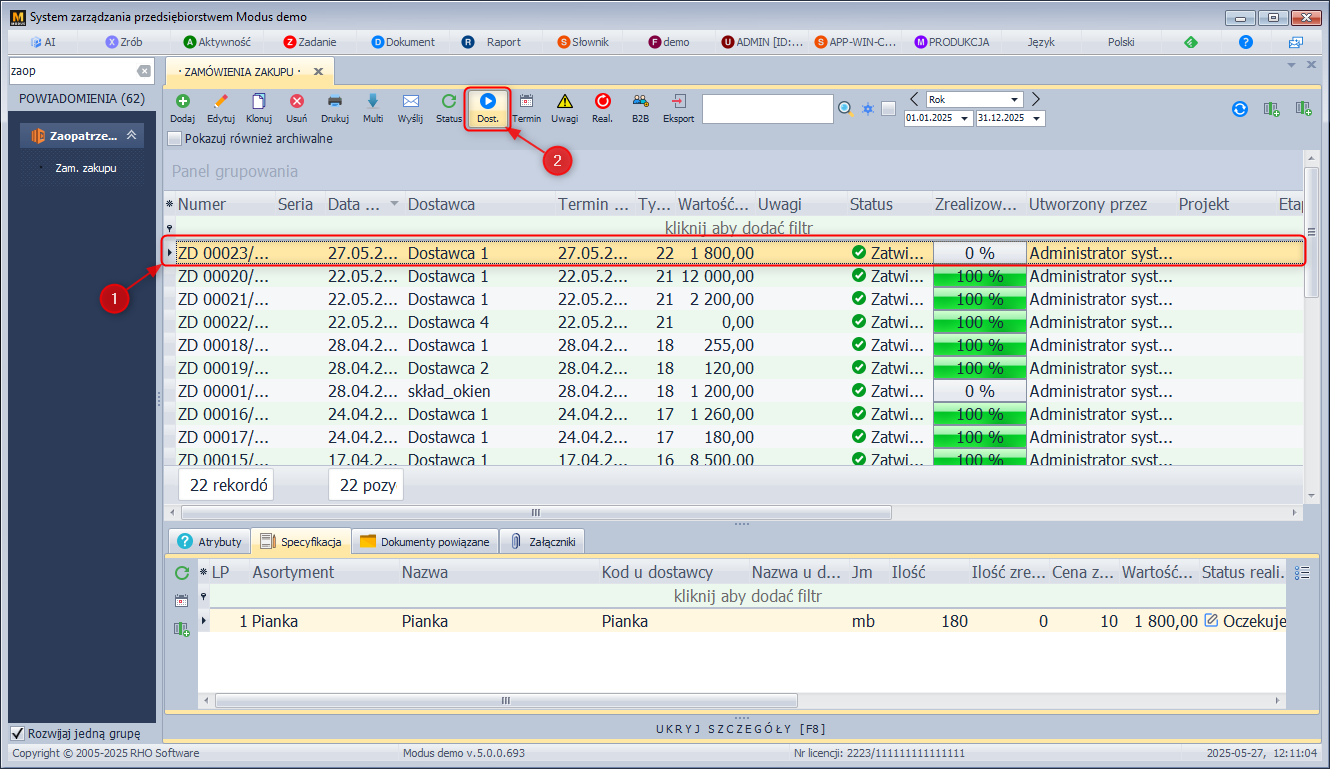Click 'UKRYJ SZCZEGÓŁY [F8]' bar
This screenshot has height=769, width=1330.
[x=740, y=728]
